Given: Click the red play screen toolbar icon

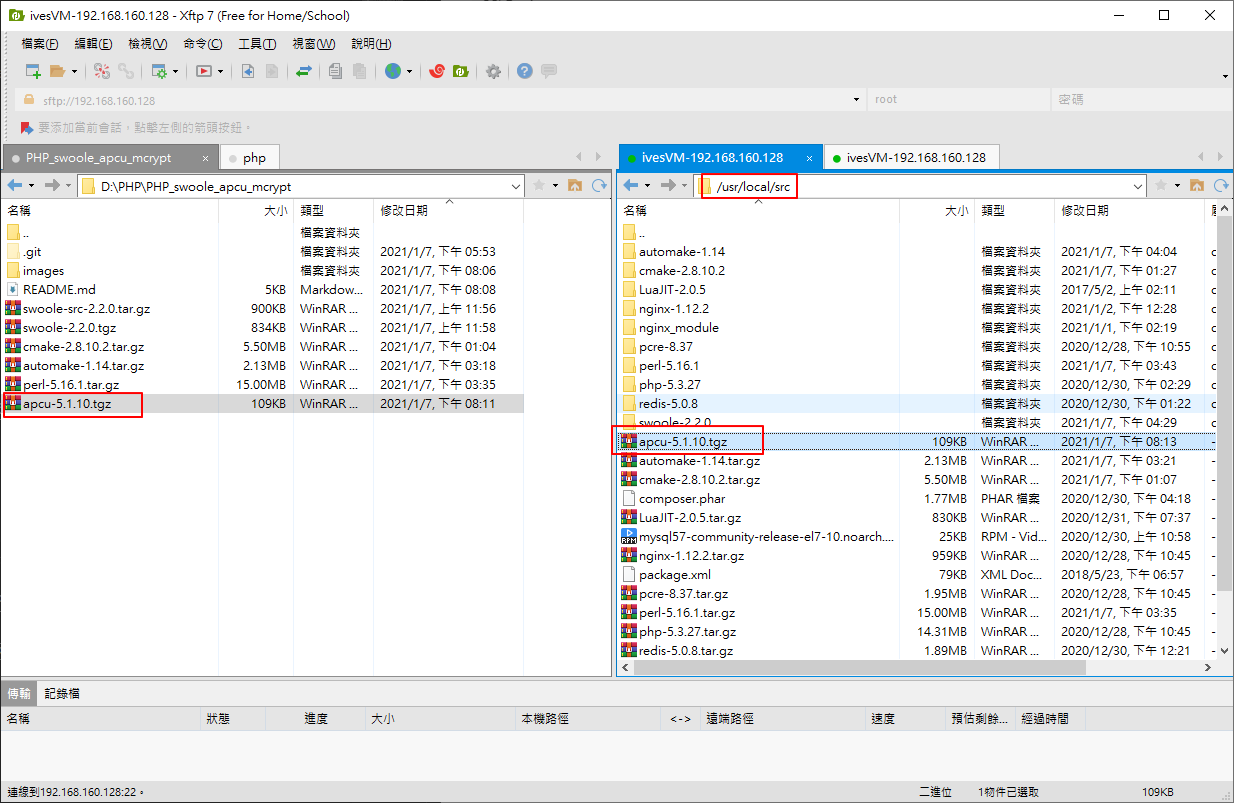Looking at the screenshot, I should [204, 71].
